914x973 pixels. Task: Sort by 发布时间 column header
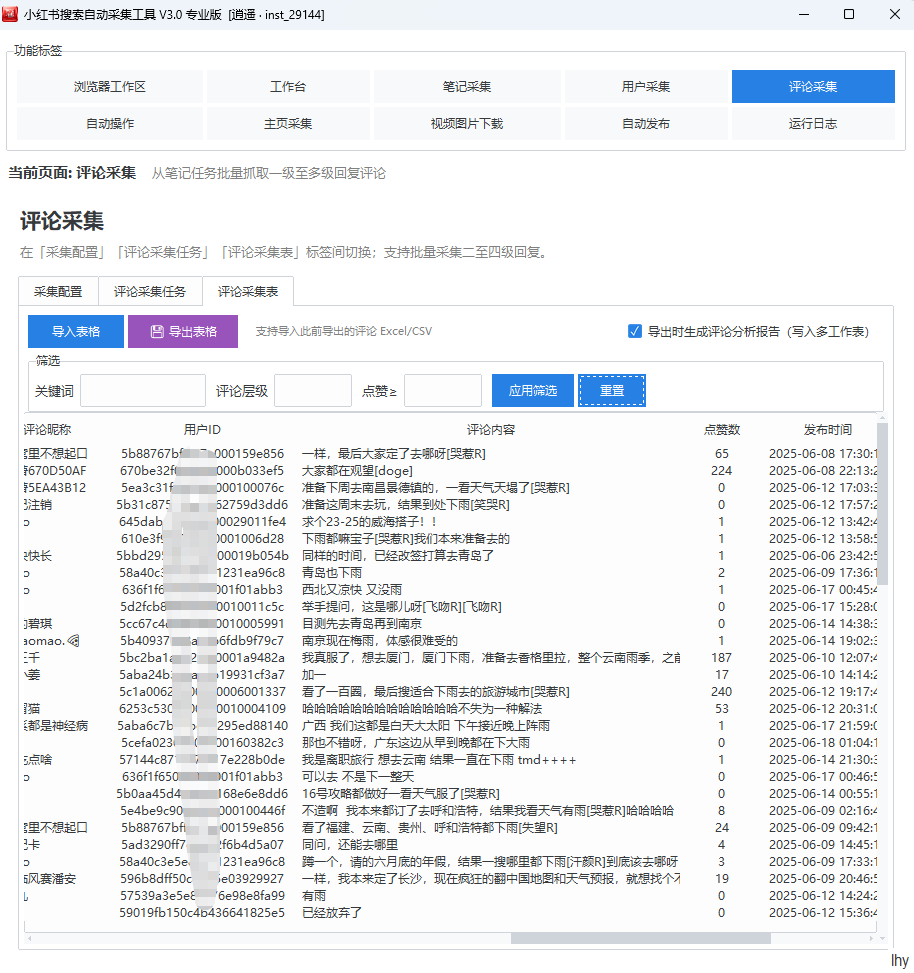tap(828, 429)
